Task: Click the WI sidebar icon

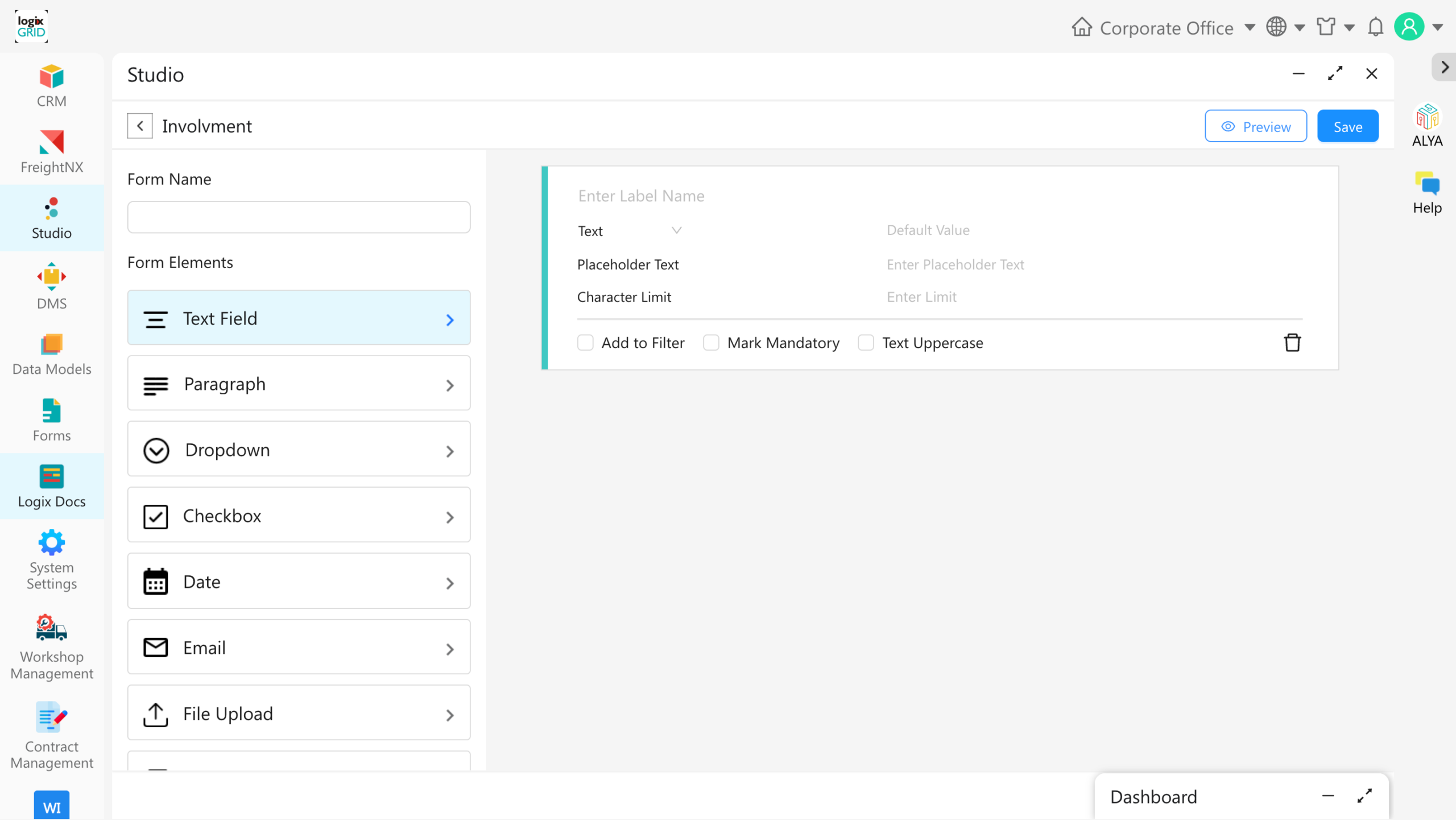Action: coord(51,806)
